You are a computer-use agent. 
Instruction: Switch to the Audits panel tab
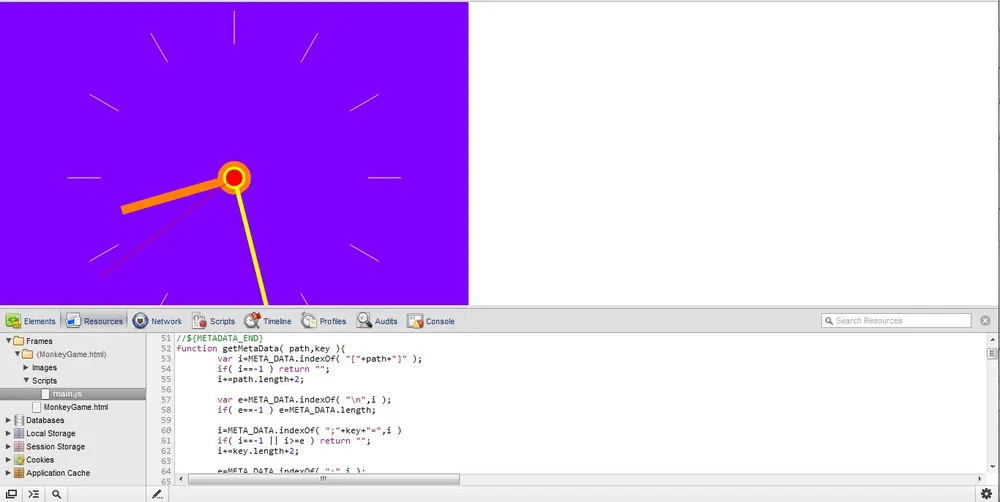[x=378, y=321]
